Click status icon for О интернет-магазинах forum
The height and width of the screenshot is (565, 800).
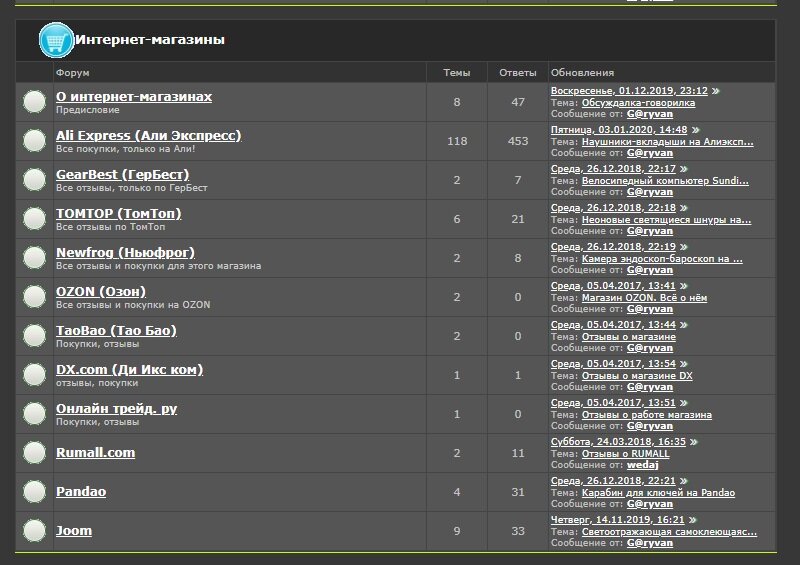coord(35,102)
